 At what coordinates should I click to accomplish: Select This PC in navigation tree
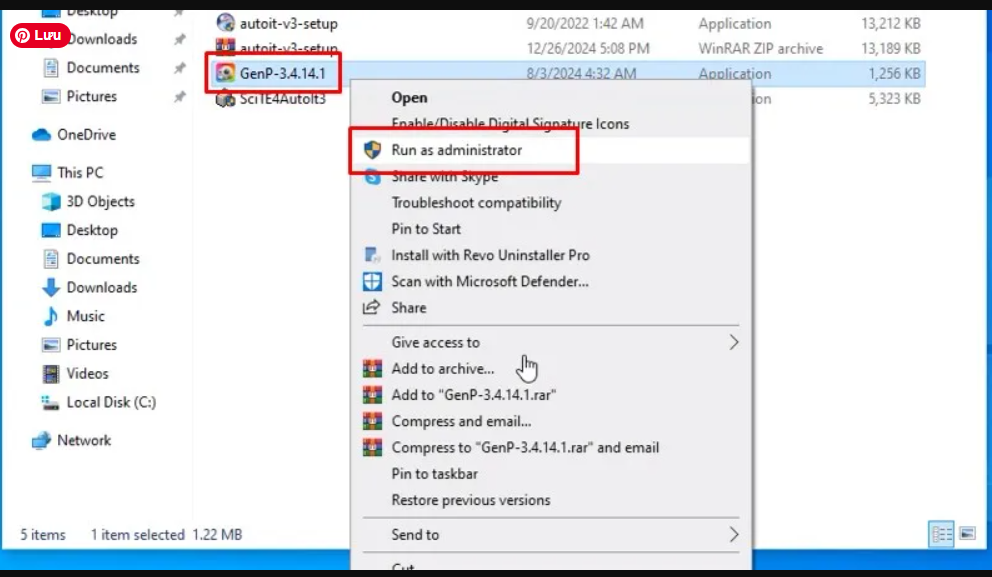pyautogui.click(x=79, y=173)
